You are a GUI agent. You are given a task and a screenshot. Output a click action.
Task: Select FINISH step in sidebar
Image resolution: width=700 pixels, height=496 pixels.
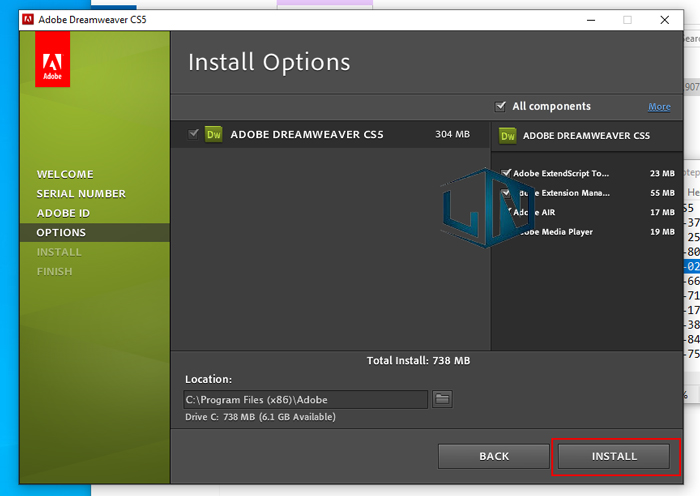coord(54,271)
